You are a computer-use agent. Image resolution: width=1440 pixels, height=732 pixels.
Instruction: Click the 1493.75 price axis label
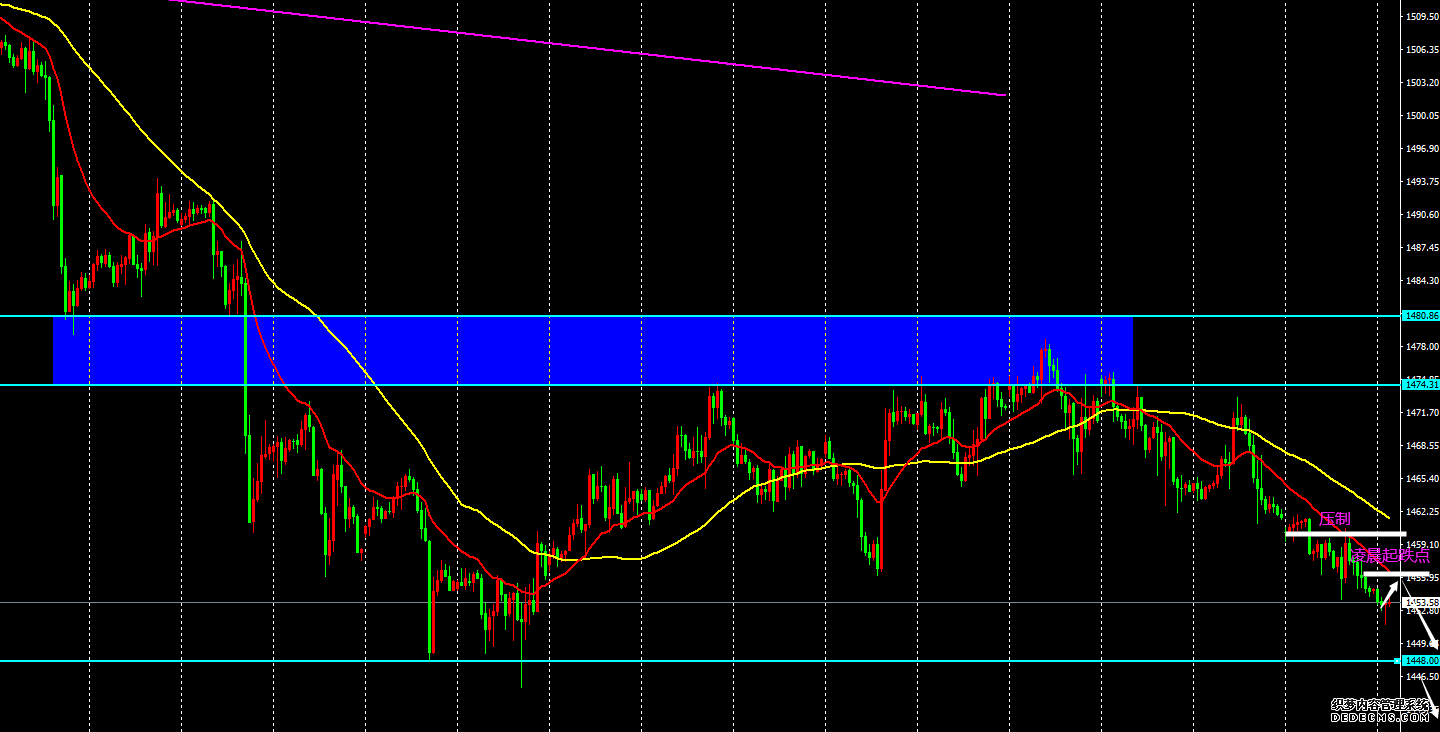point(1421,182)
